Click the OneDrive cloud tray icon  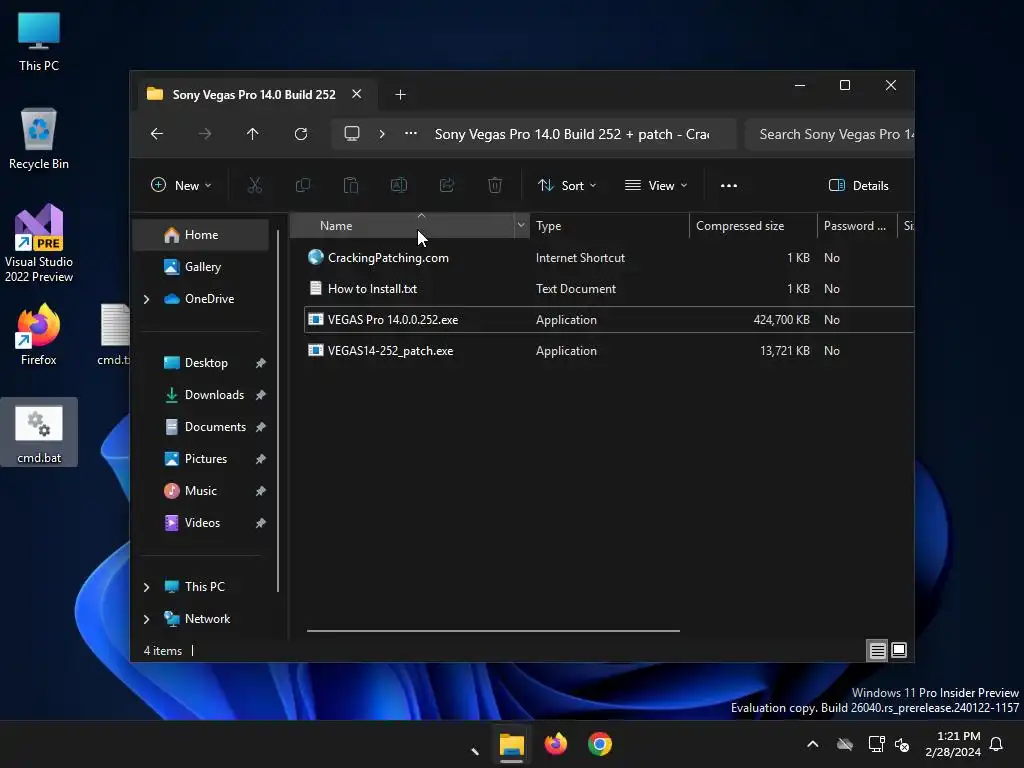pos(845,744)
